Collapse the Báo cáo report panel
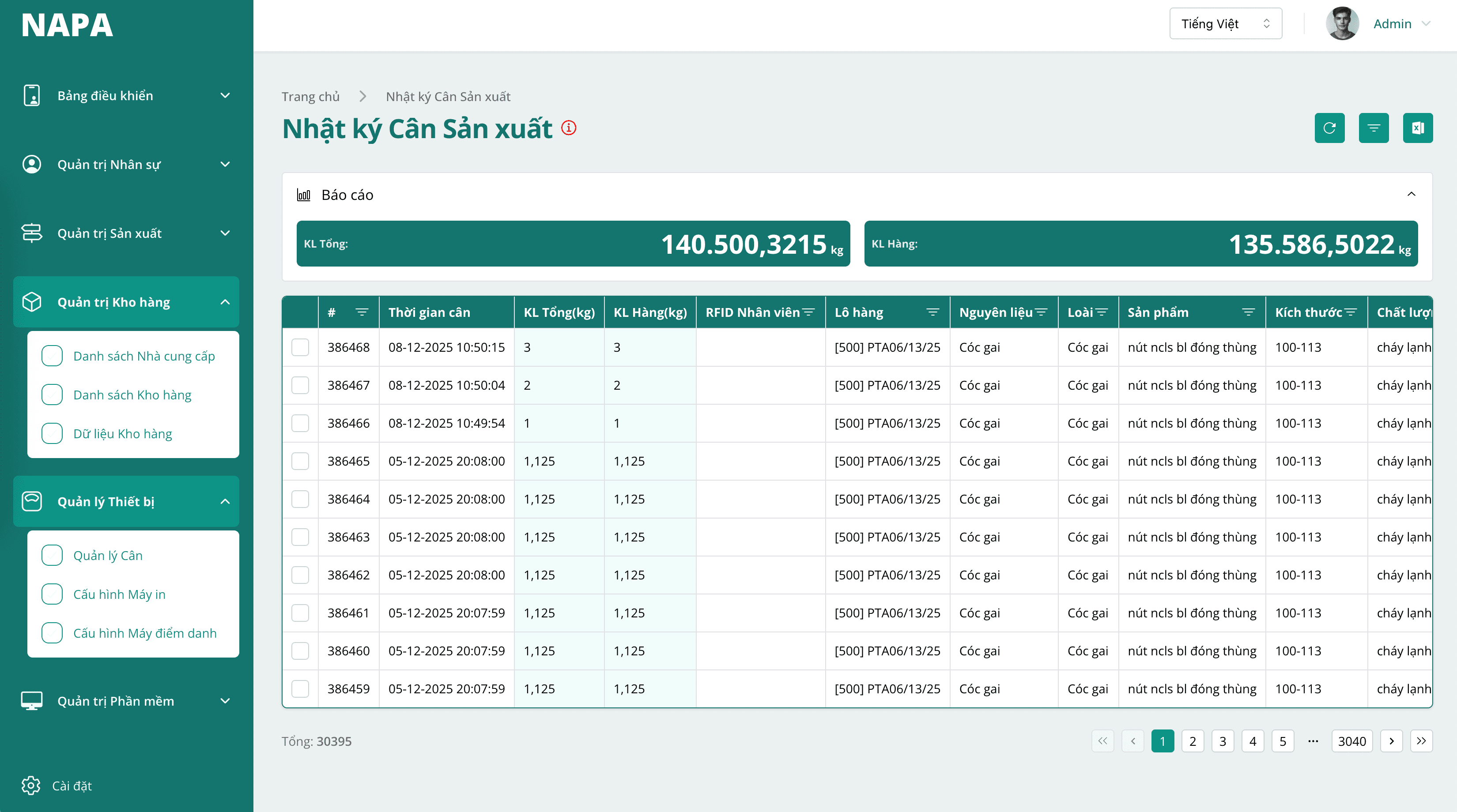 point(1411,195)
